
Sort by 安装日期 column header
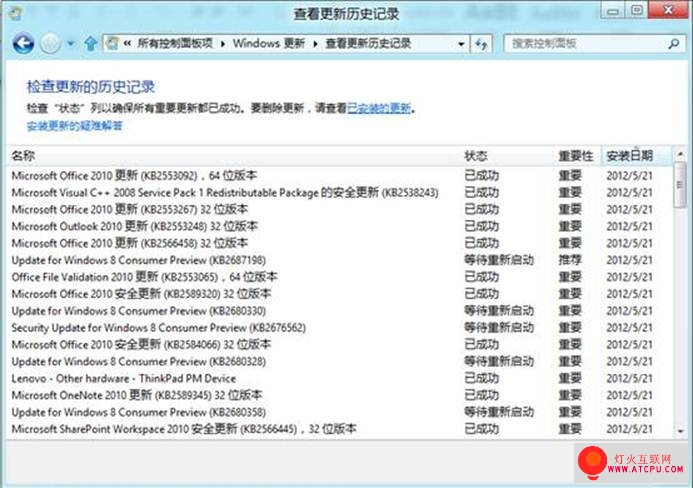637,156
